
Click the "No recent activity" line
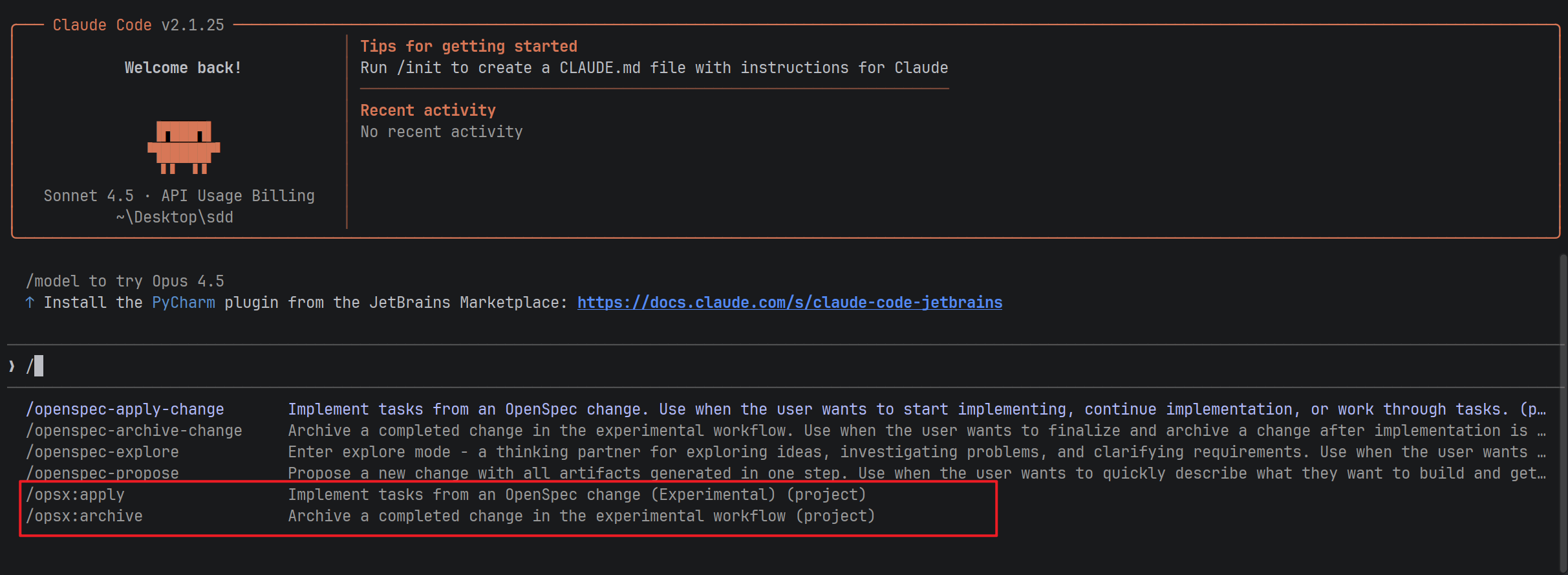click(442, 132)
